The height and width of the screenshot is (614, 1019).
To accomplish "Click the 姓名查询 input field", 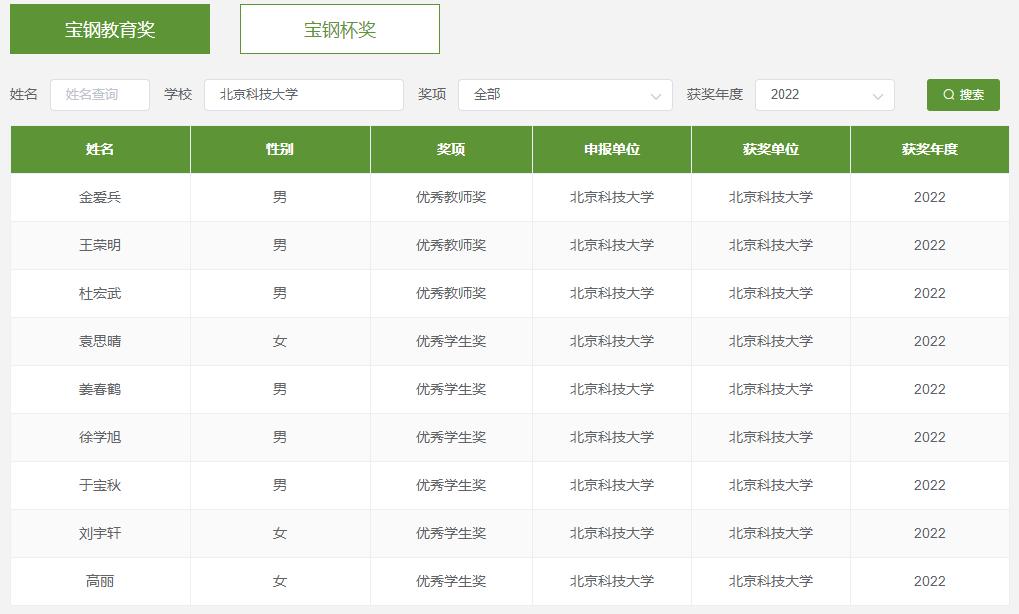I will (100, 94).
